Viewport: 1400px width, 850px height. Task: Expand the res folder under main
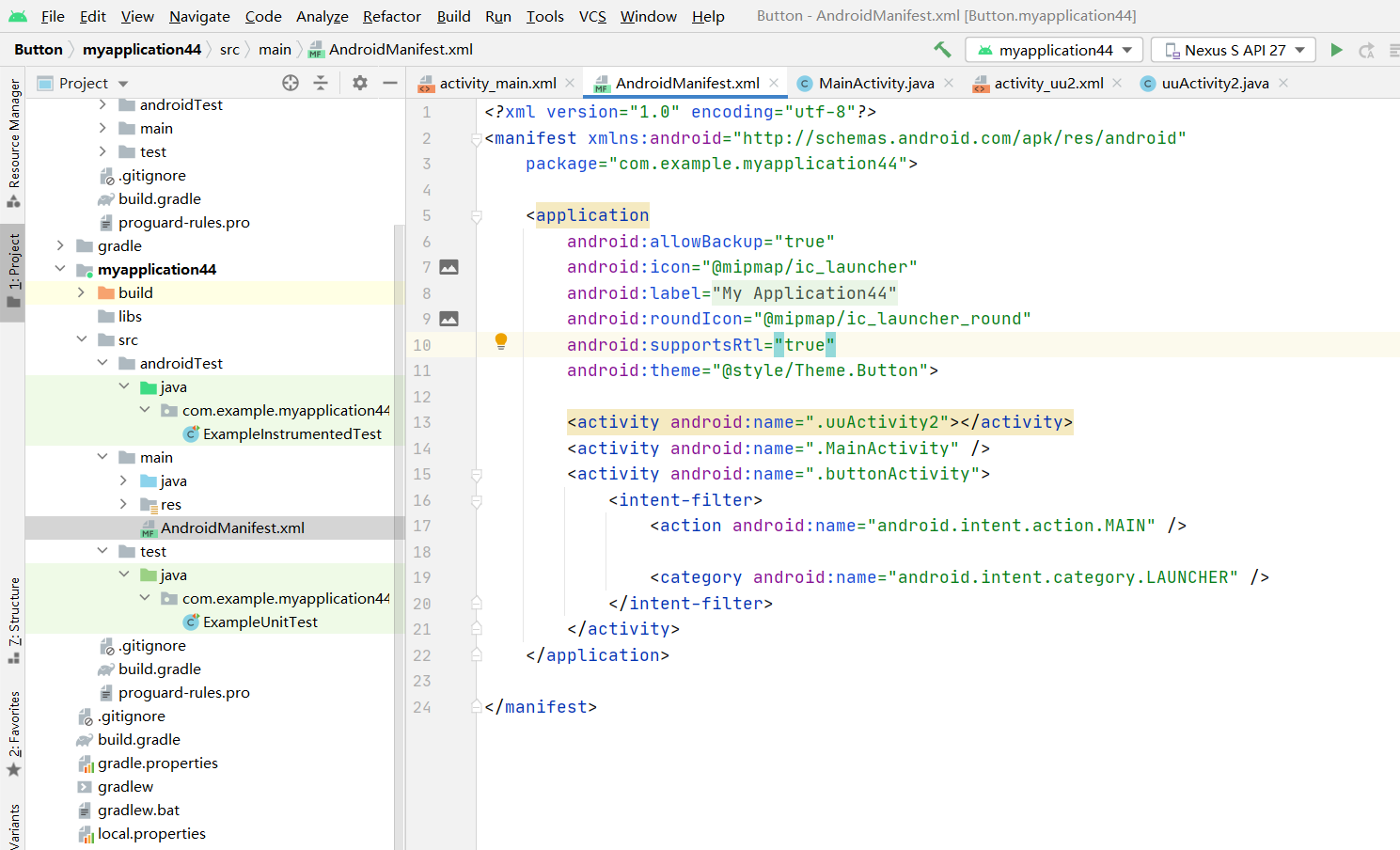point(123,504)
